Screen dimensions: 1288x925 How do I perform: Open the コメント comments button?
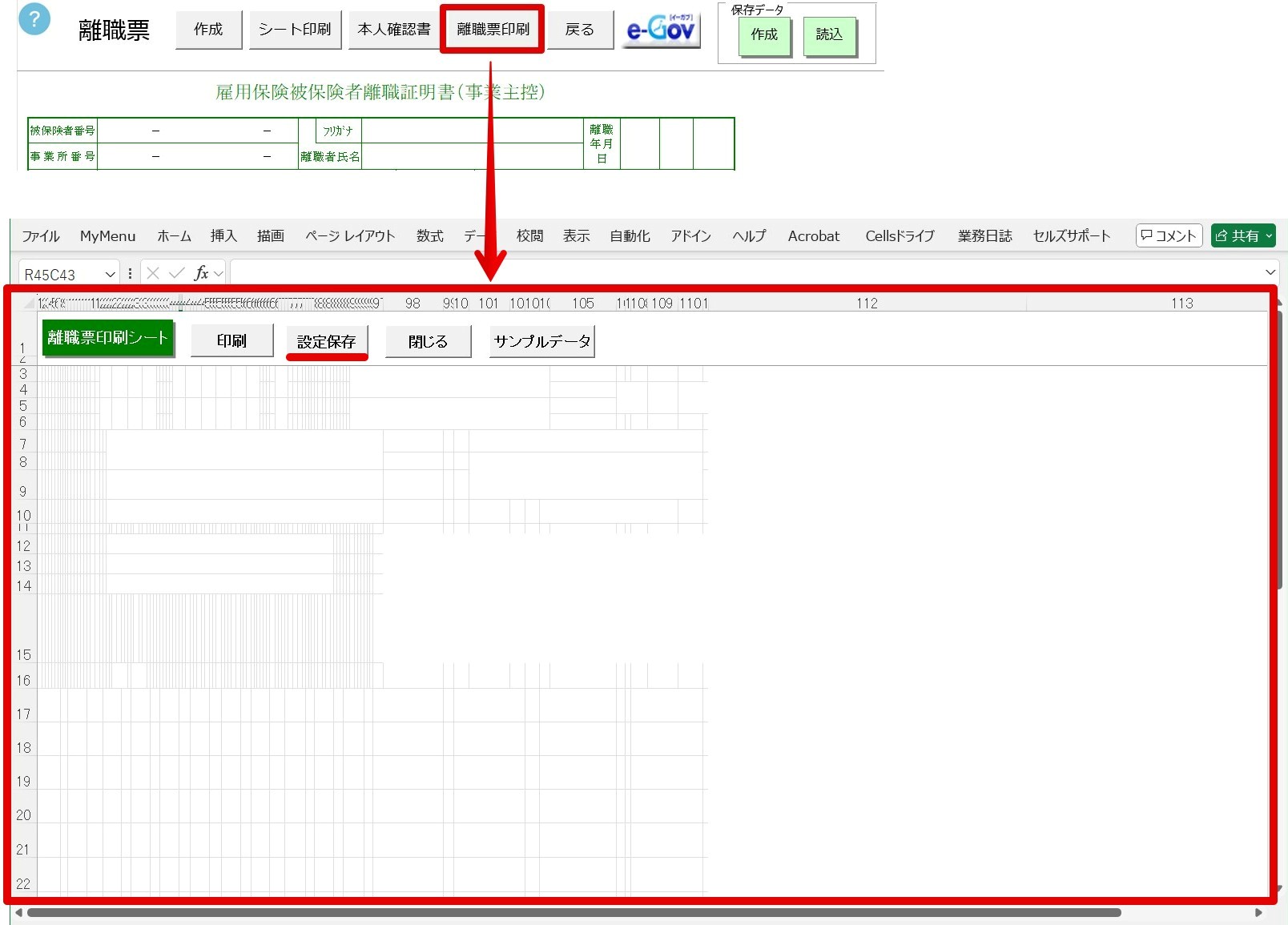point(1169,235)
